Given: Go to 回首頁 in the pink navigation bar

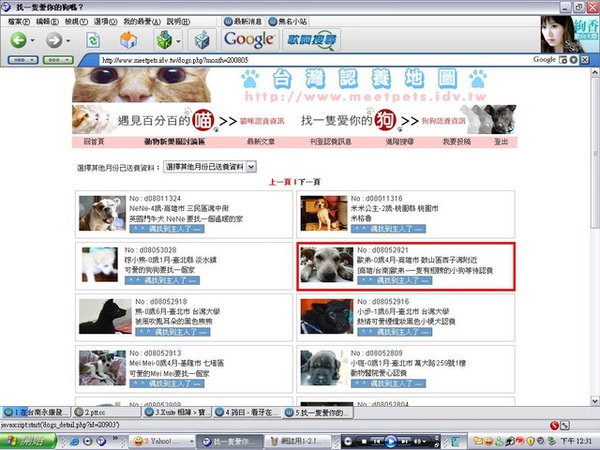Looking at the screenshot, I should pyautogui.click(x=94, y=142).
